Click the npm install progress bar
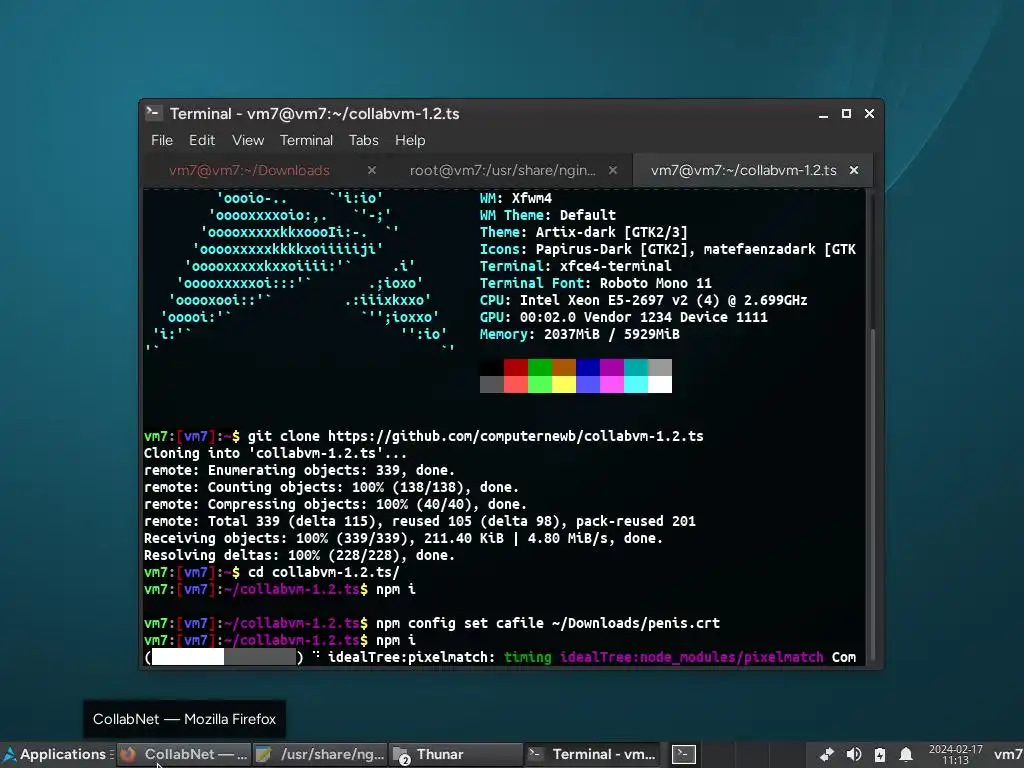 coord(223,657)
